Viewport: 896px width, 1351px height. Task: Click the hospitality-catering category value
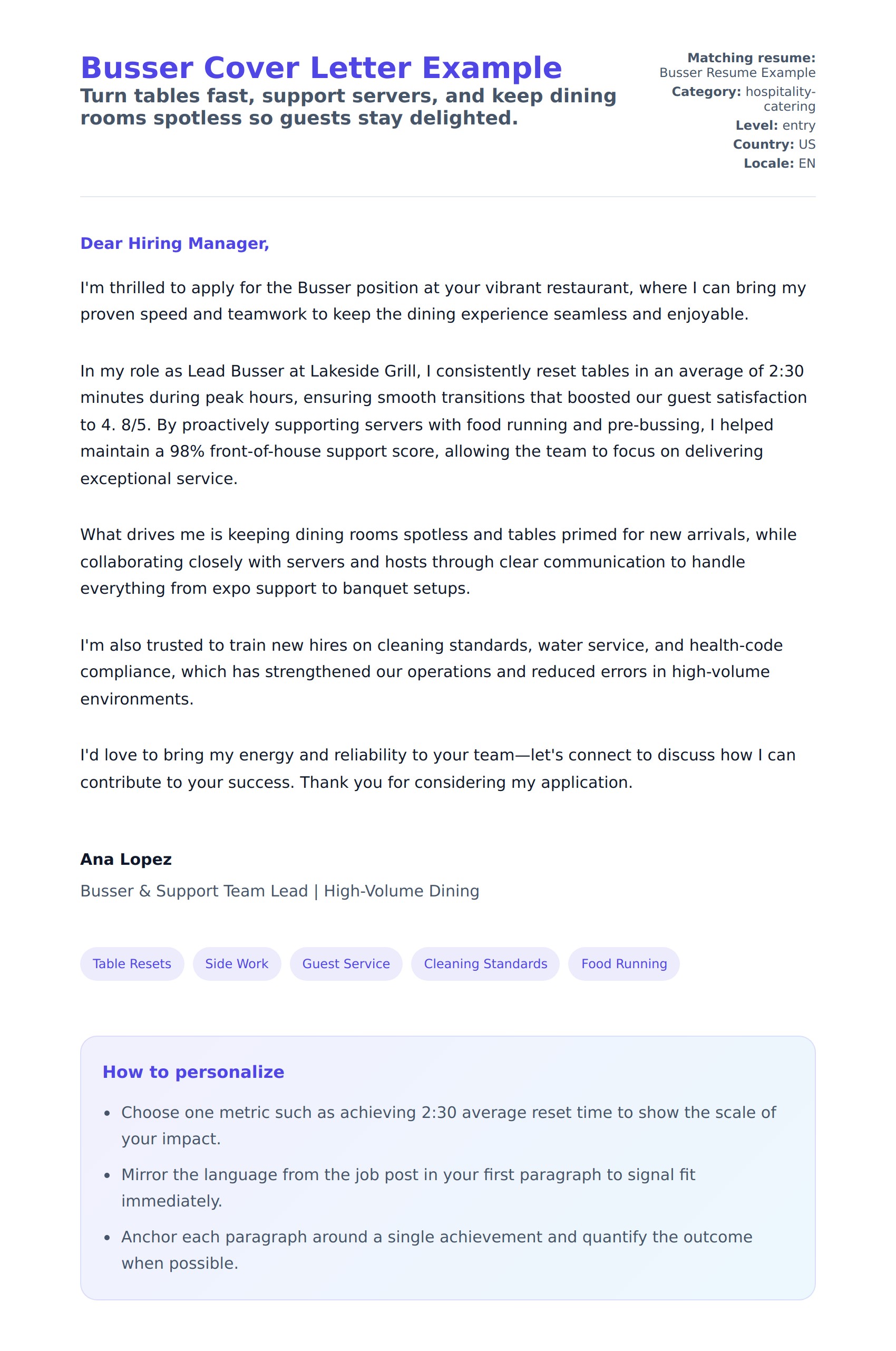(780, 99)
